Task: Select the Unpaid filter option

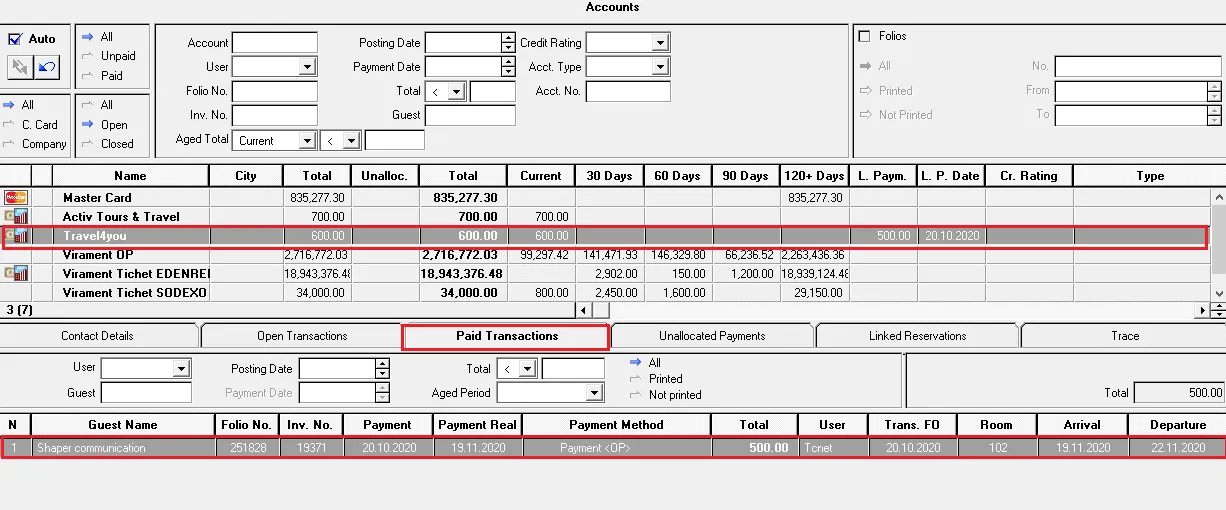Action: (x=109, y=56)
